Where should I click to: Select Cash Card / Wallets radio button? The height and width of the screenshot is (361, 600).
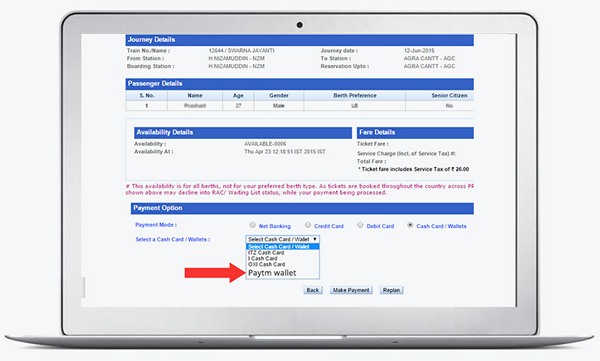click(410, 225)
